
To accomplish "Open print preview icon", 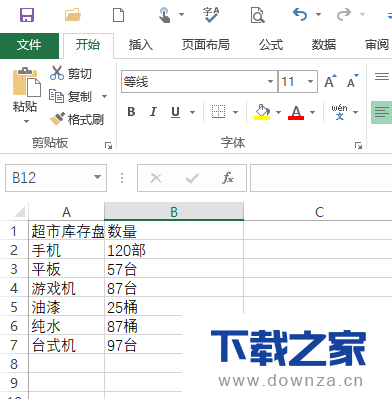I will [x=258, y=15].
